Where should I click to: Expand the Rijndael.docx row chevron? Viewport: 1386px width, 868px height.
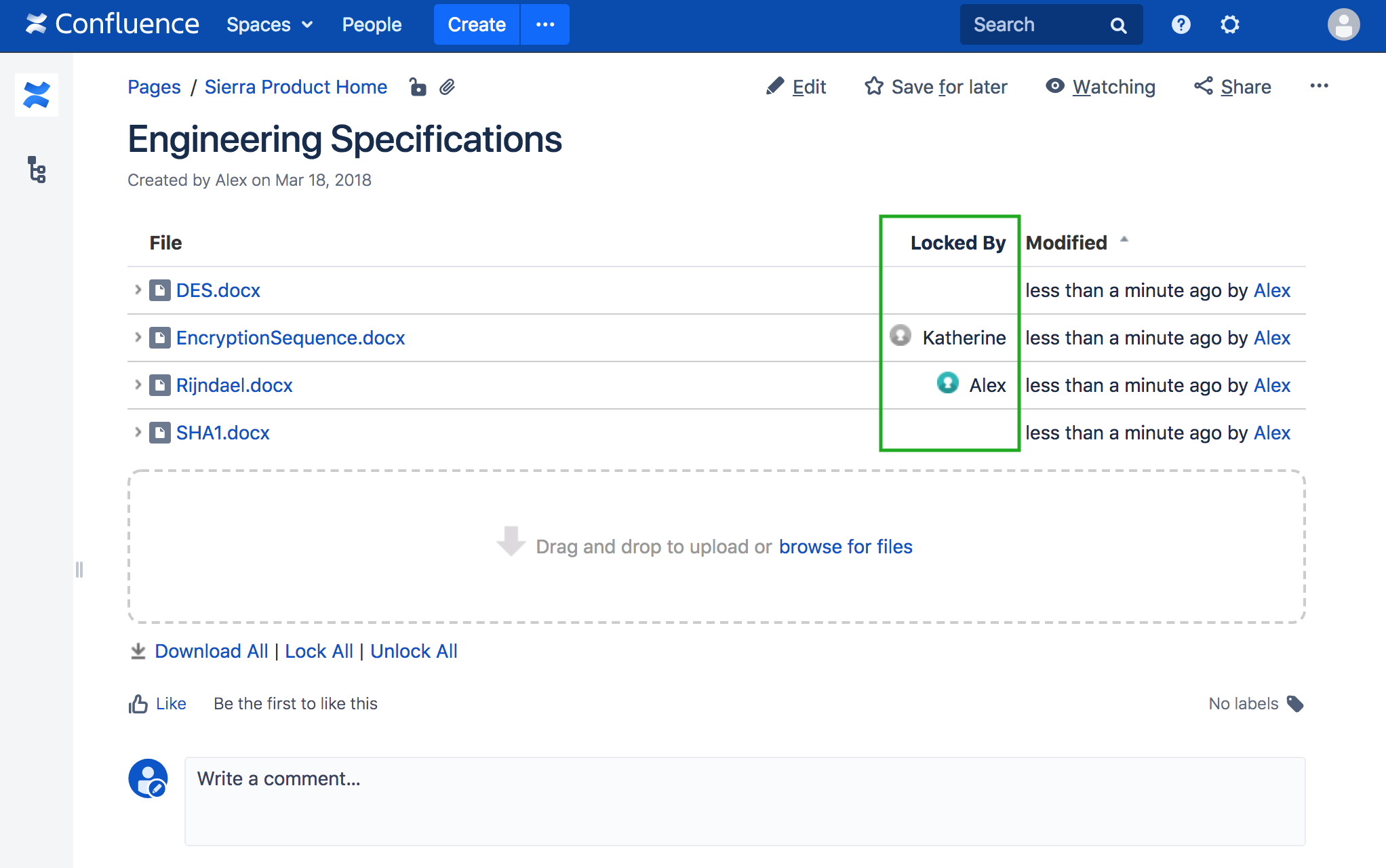tap(138, 385)
